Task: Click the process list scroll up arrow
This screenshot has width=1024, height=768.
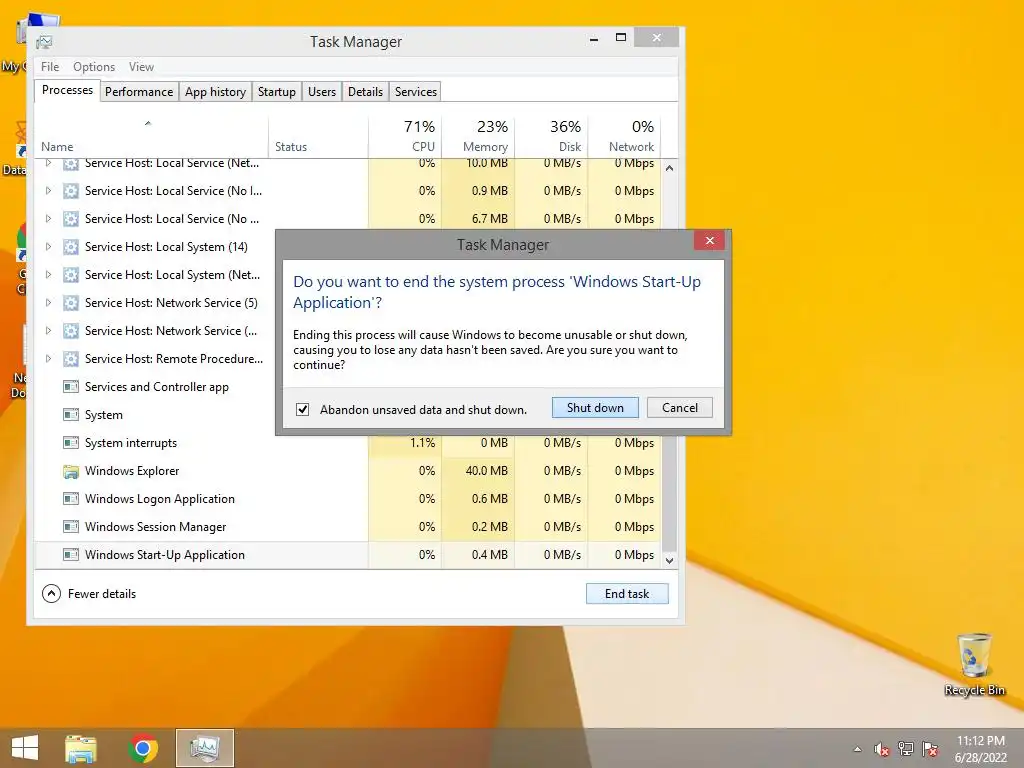Action: pos(669,168)
